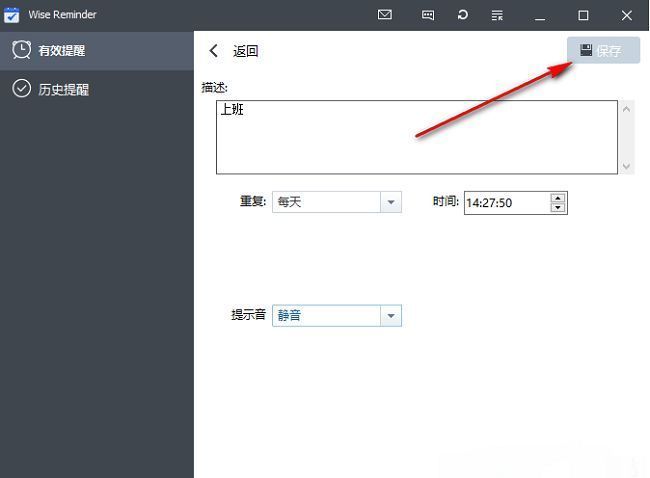Viewport: 650px width, 478px height.
Task: Maximize the Wise Reminder window
Action: (x=583, y=15)
